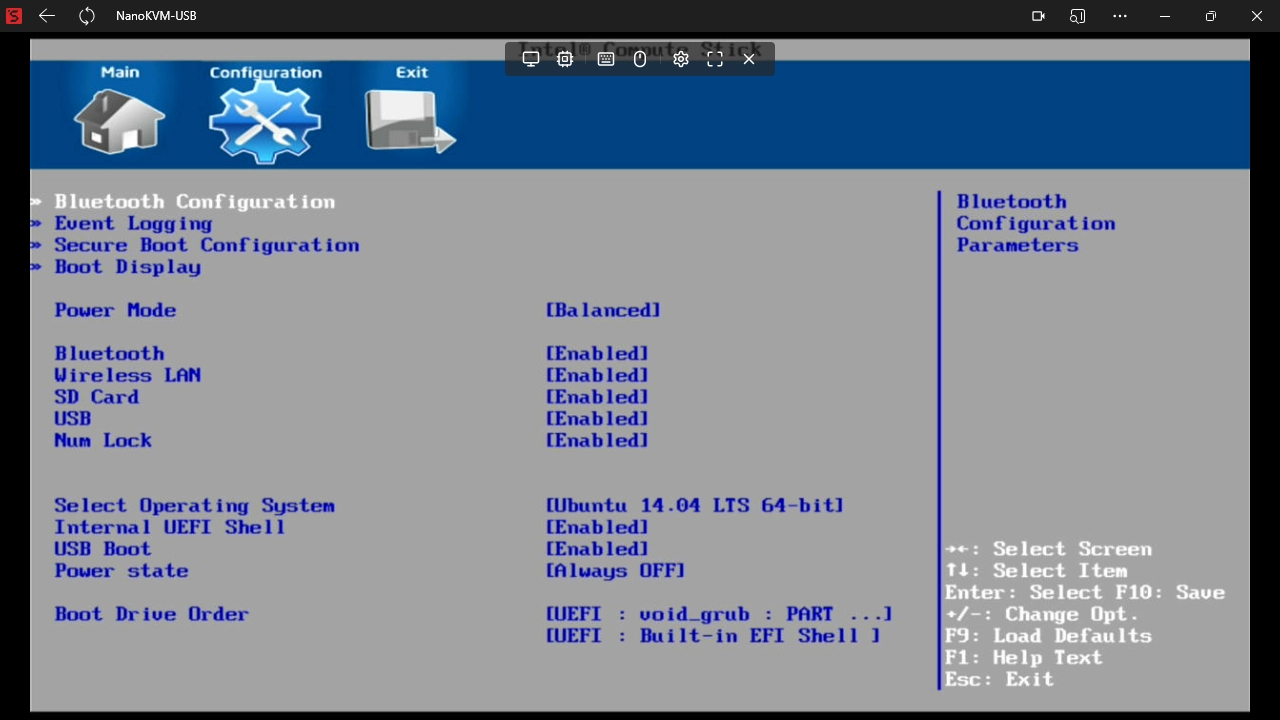Viewport: 1280px width, 720px height.
Task: Click the chip icon in NanoKVM floating toolbar
Action: coord(565,59)
